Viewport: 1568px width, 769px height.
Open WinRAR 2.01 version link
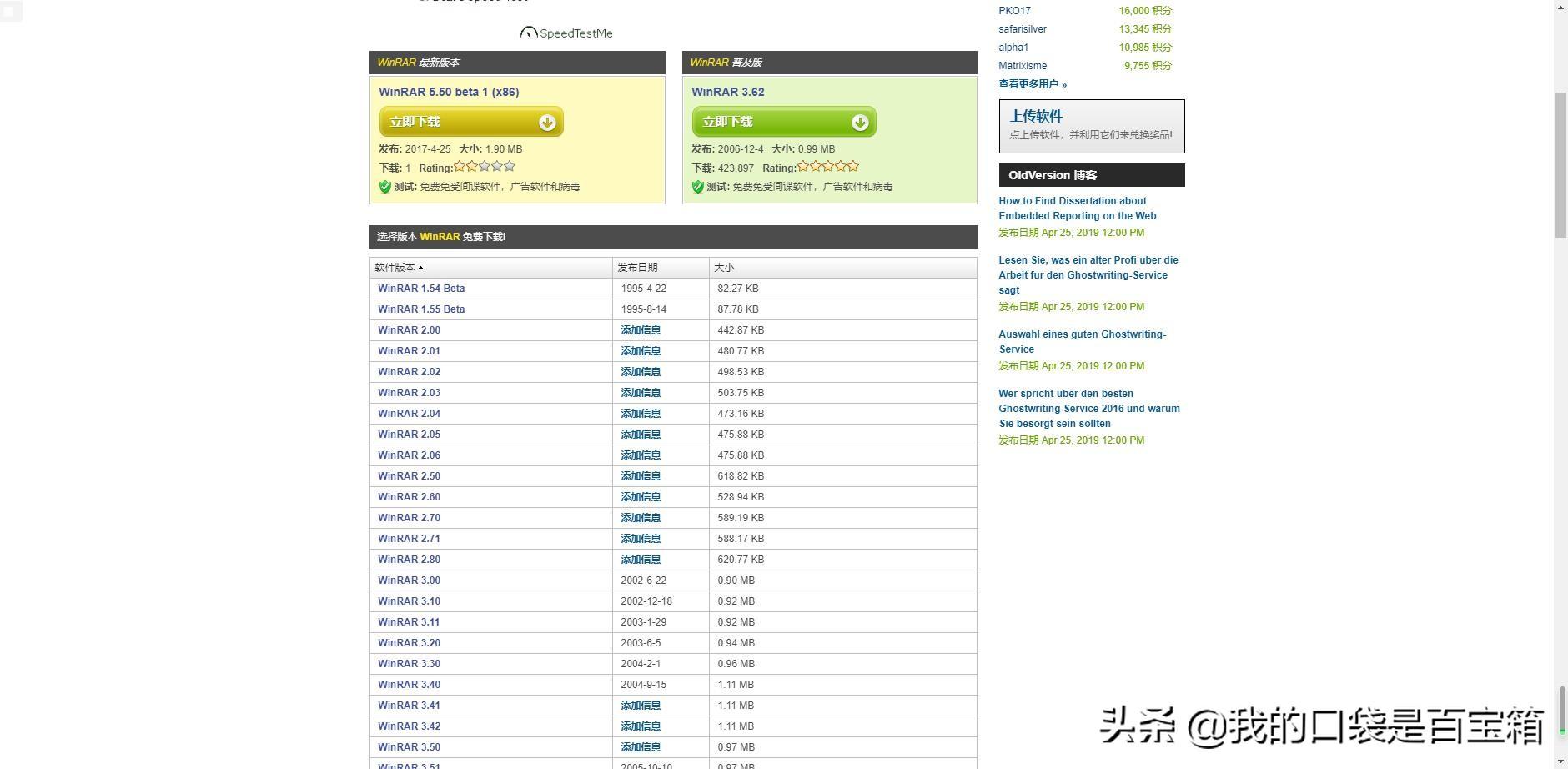pos(409,351)
